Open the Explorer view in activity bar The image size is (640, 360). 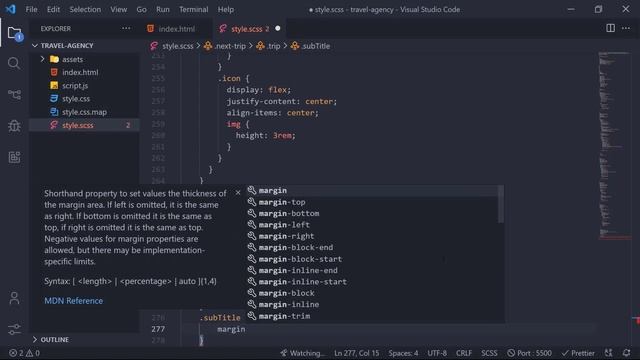point(14,33)
